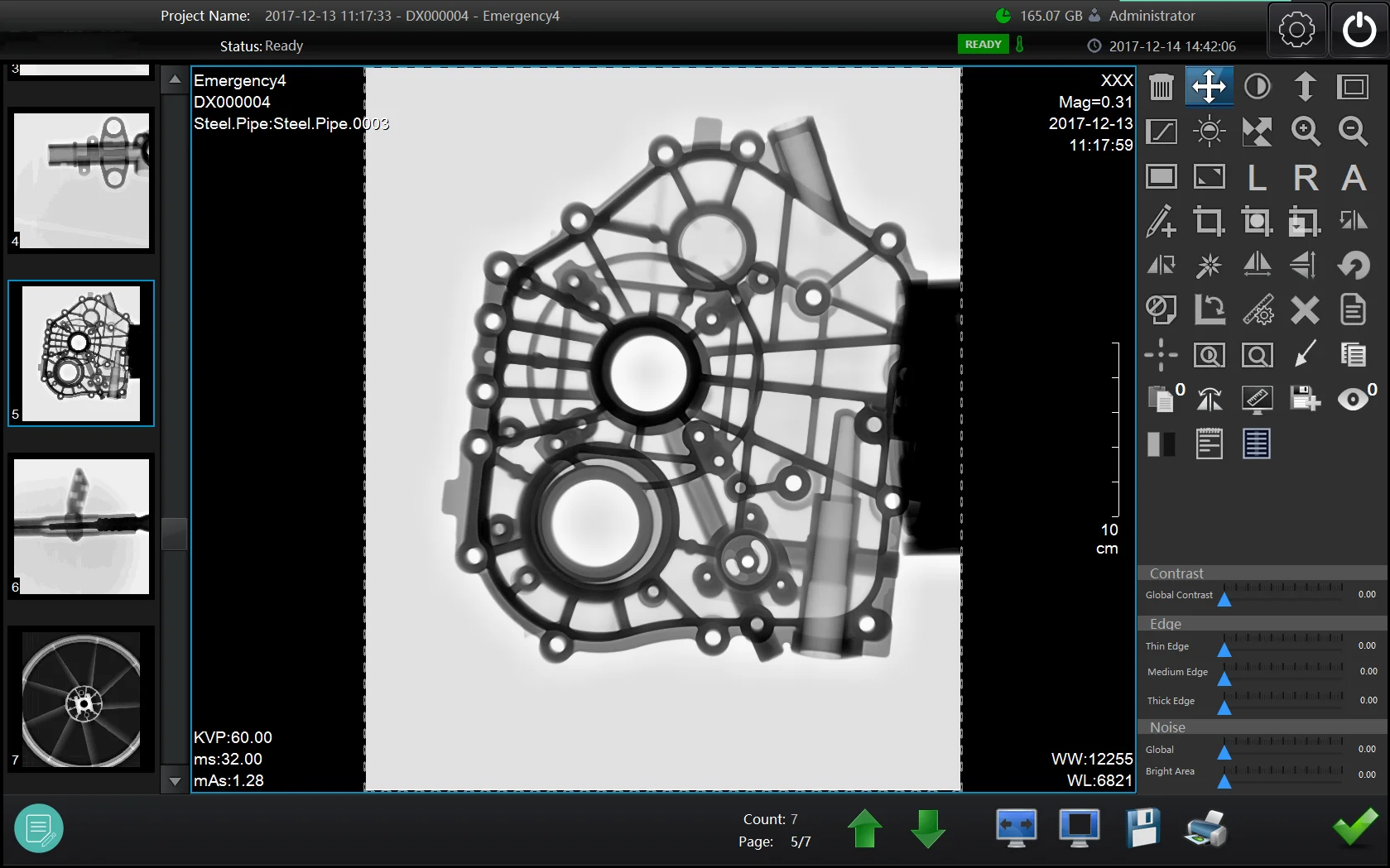Select the four-arrow pan tool
1390x868 pixels.
[1209, 87]
